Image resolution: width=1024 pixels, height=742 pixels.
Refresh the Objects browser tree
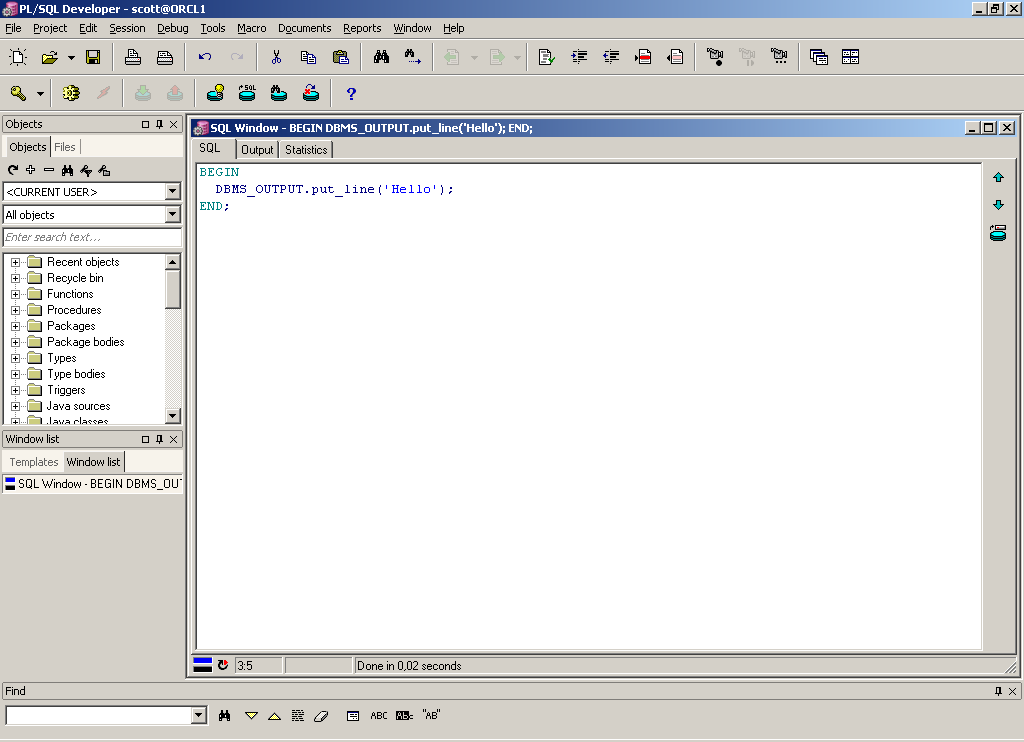[10, 170]
